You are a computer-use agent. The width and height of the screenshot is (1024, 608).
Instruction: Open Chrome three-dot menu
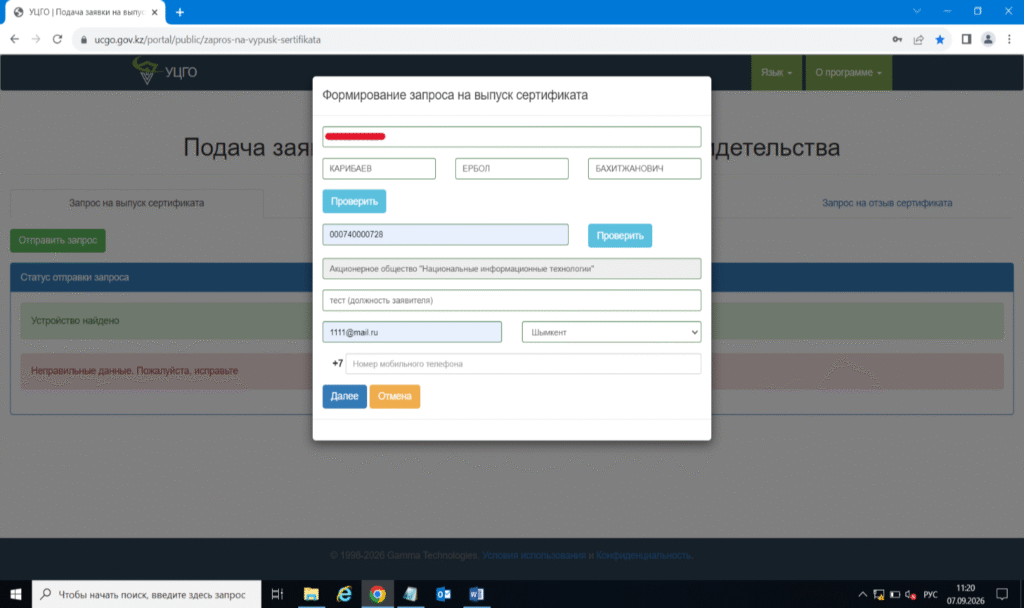pos(1010,40)
